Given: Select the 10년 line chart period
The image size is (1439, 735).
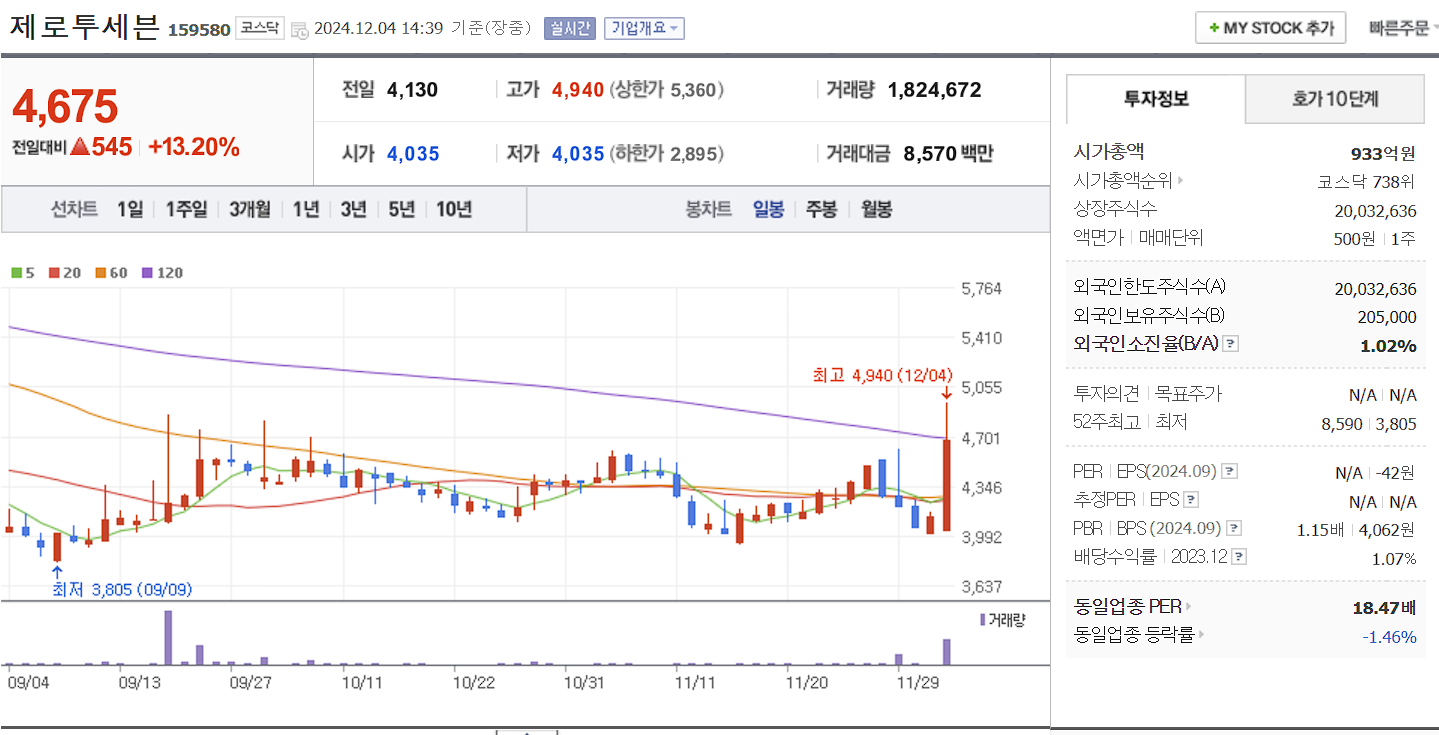Looking at the screenshot, I should pyautogui.click(x=454, y=210).
